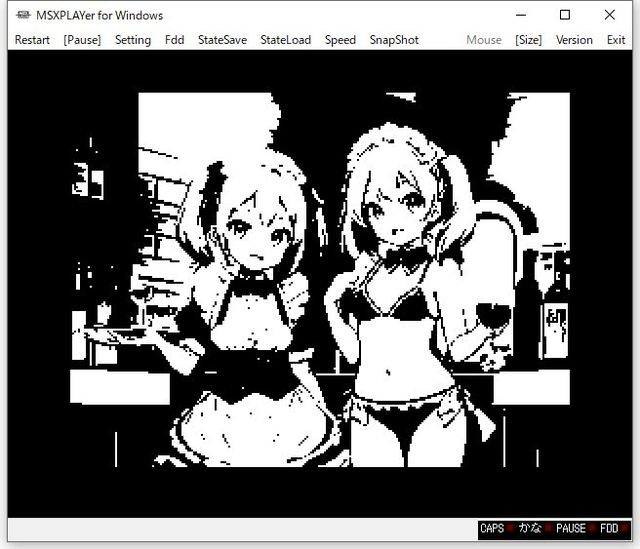Image resolution: width=640 pixels, height=549 pixels.
Task: Close the MSXPLAYer window
Action: tap(609, 15)
